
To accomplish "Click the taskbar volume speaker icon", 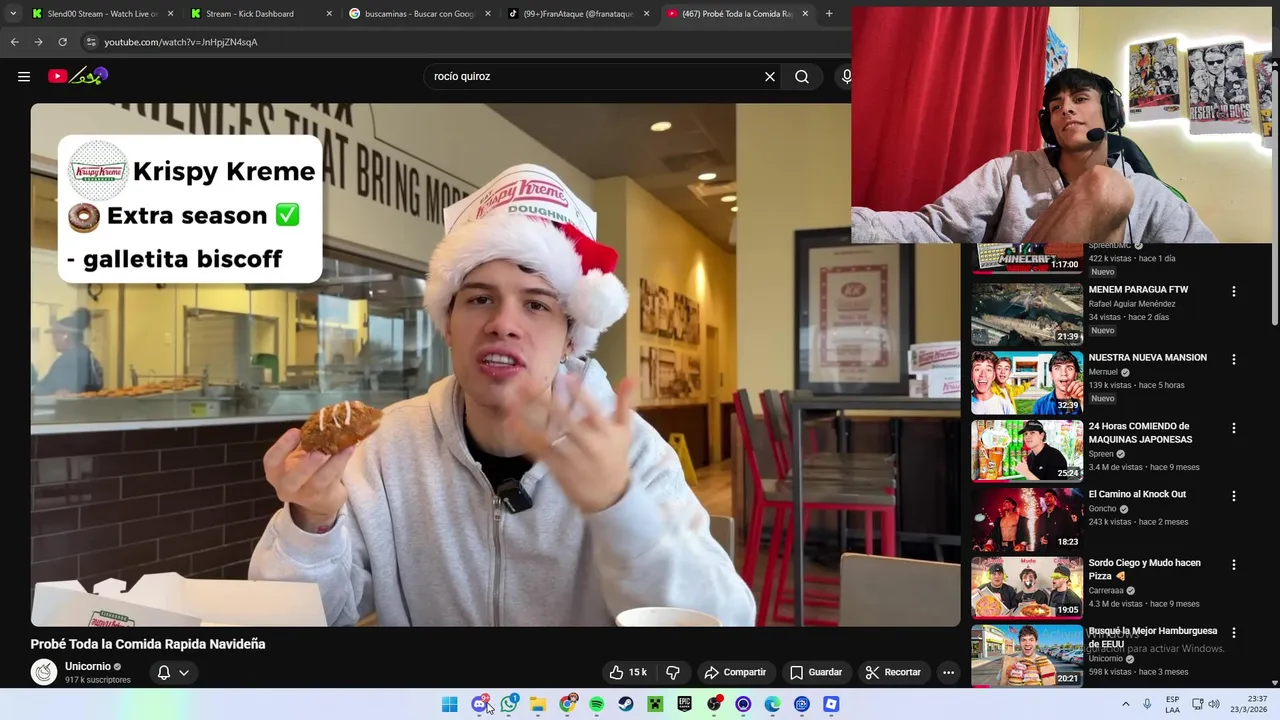I will [x=1214, y=704].
